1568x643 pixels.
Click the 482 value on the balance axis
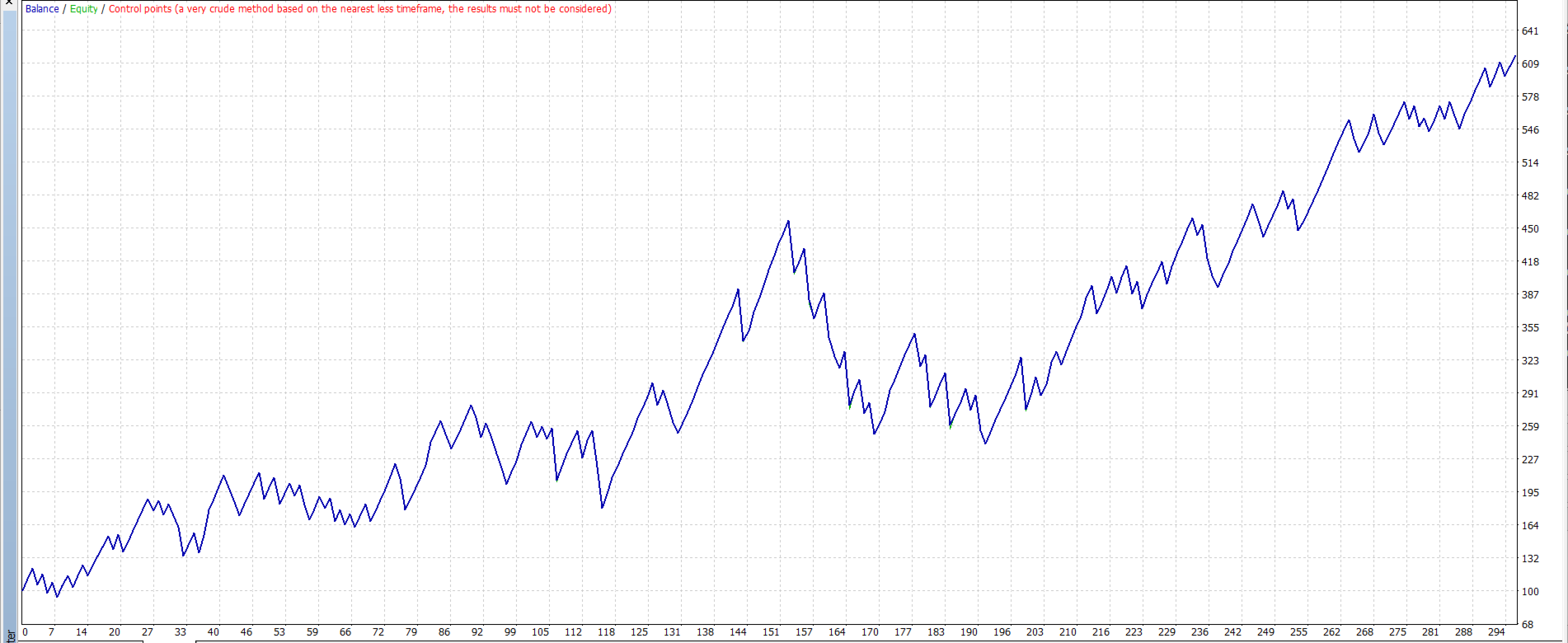(1530, 196)
